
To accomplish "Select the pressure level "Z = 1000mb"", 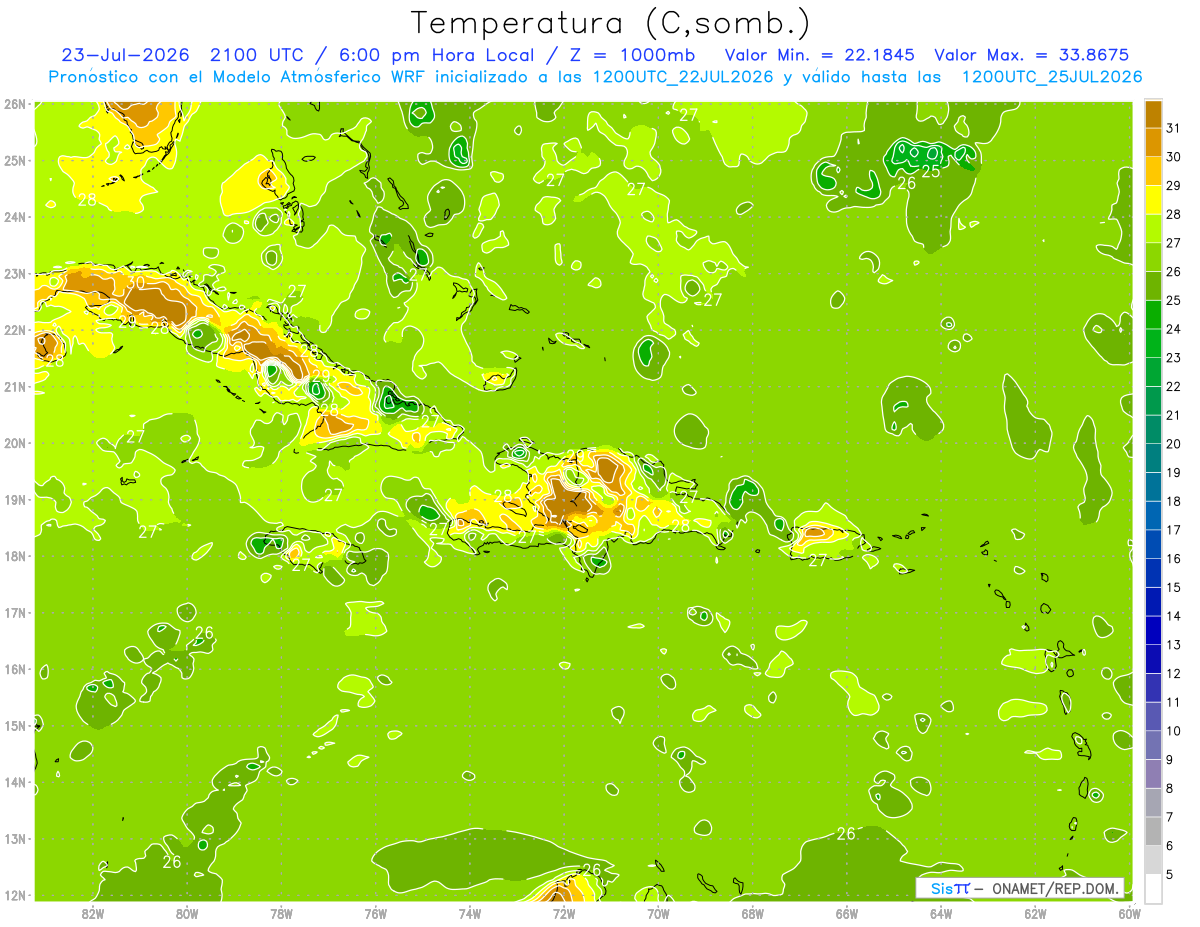I will 632,55.
